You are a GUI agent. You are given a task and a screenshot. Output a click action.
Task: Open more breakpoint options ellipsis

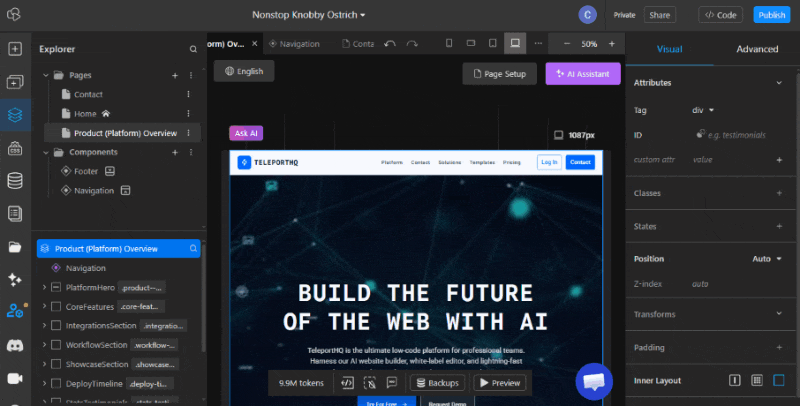(538, 44)
